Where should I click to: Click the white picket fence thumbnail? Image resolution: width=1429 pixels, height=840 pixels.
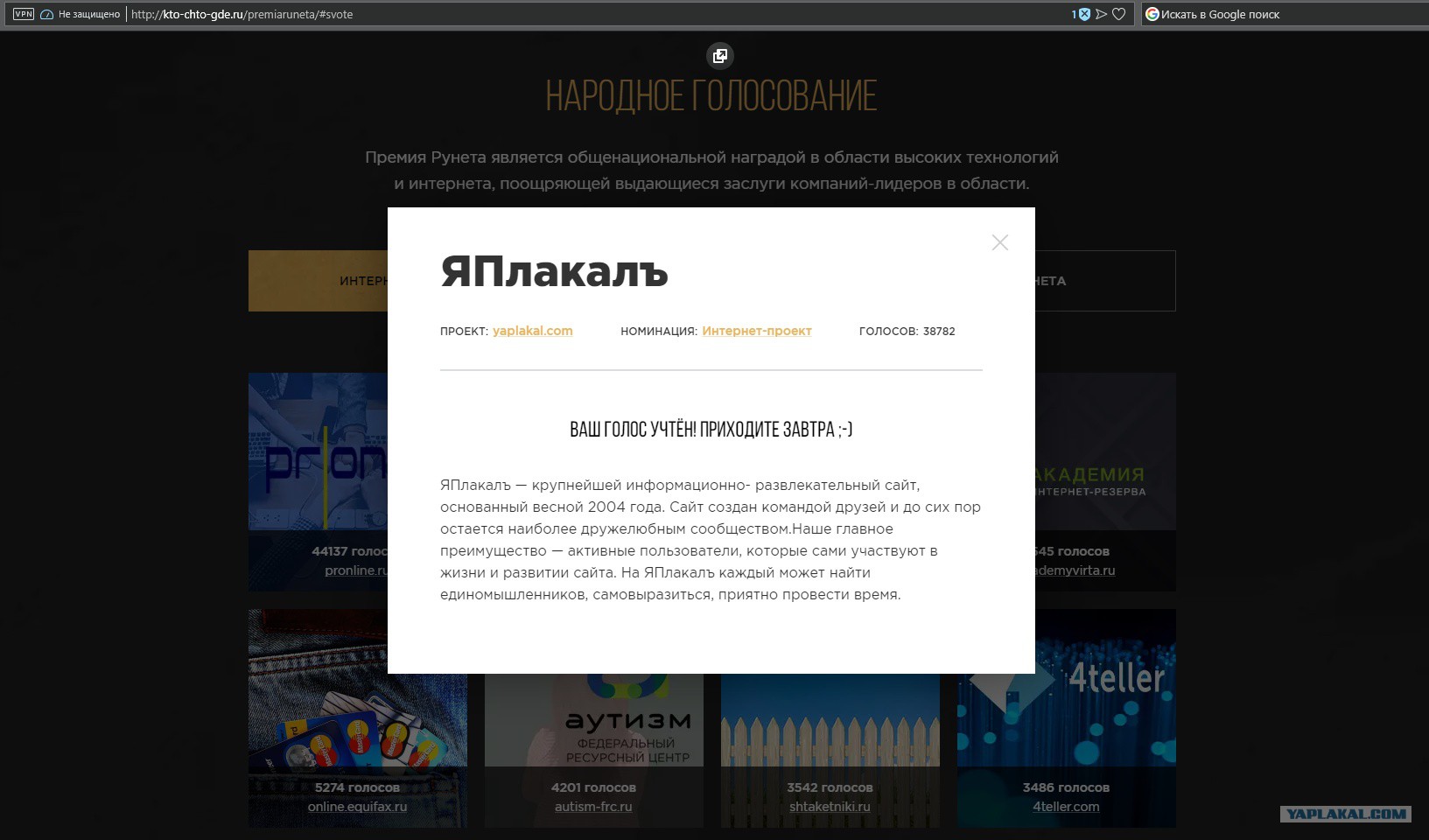830,719
